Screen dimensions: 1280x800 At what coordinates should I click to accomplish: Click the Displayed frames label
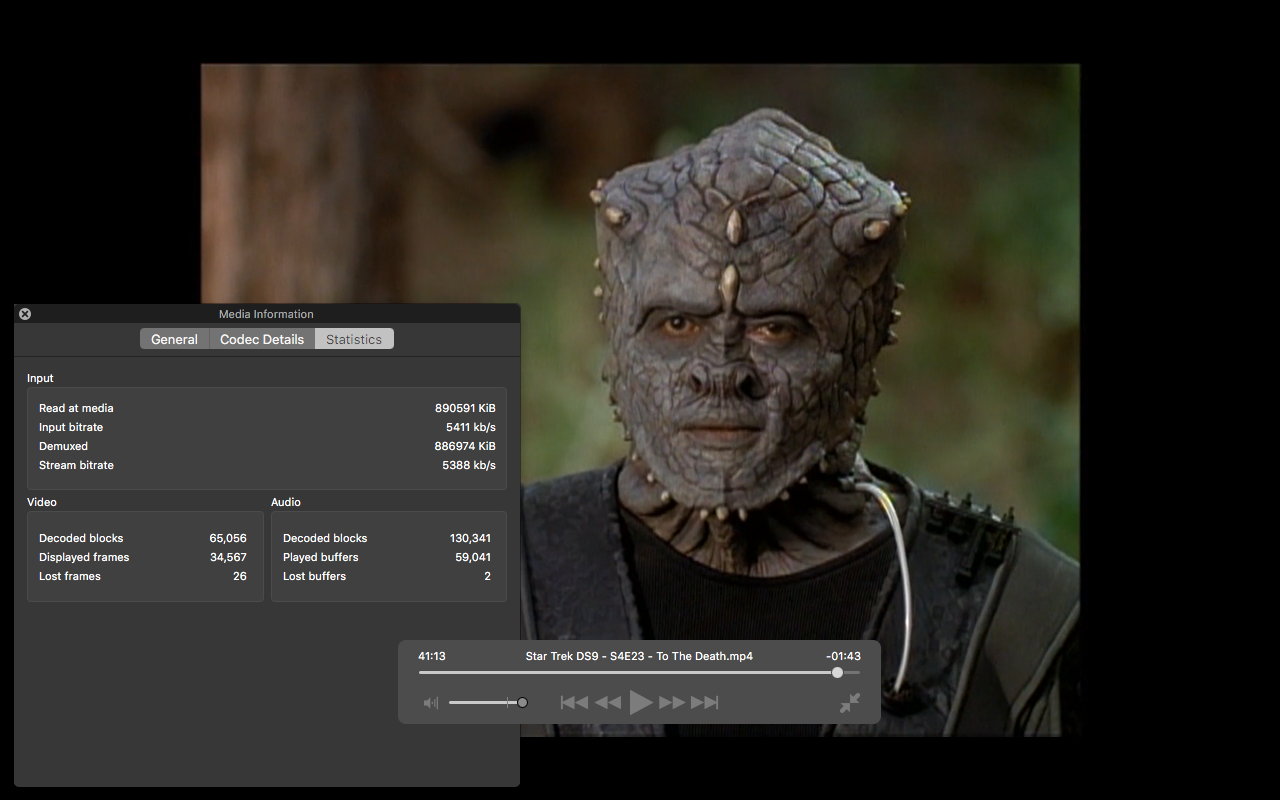[x=84, y=557]
